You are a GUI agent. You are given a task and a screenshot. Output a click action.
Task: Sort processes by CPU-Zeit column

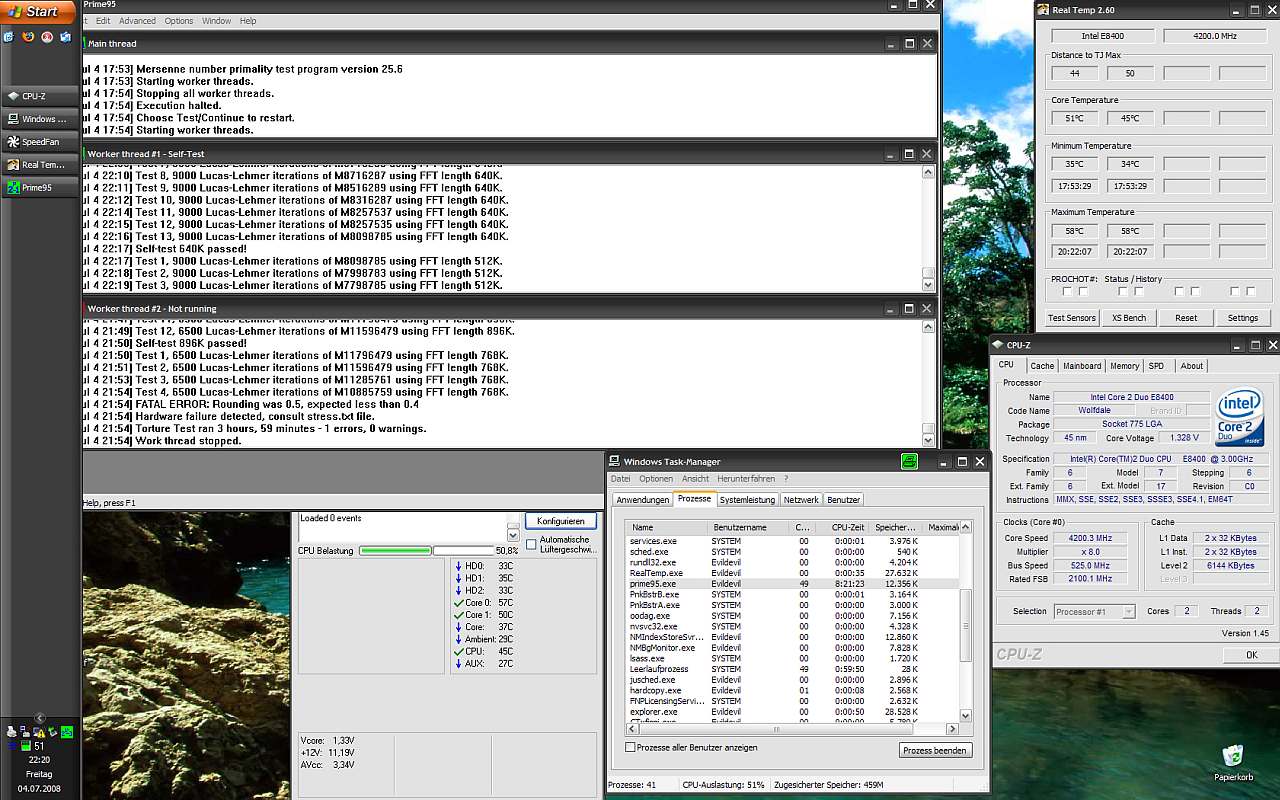pyautogui.click(x=843, y=527)
